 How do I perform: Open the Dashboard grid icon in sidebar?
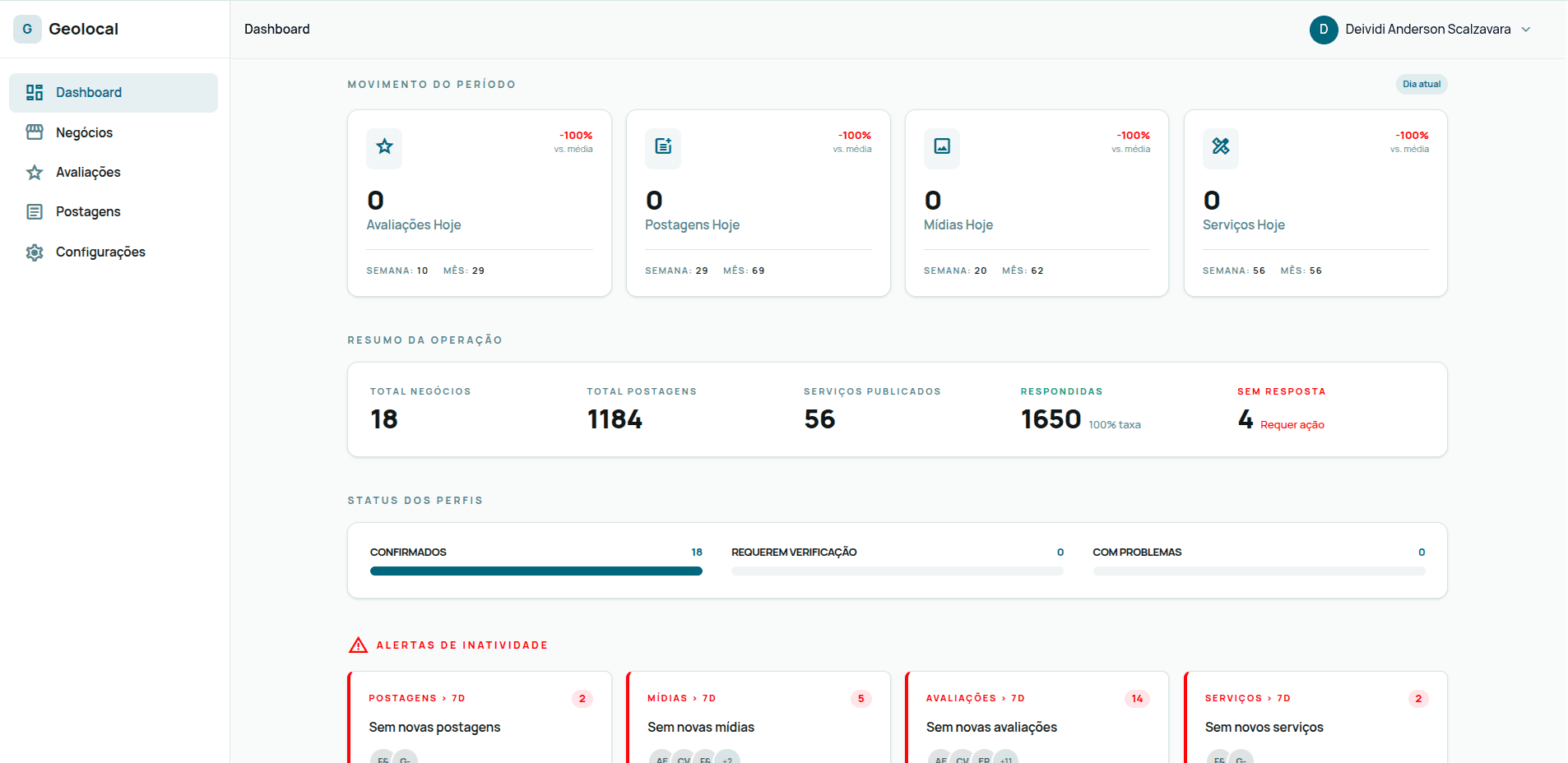35,92
